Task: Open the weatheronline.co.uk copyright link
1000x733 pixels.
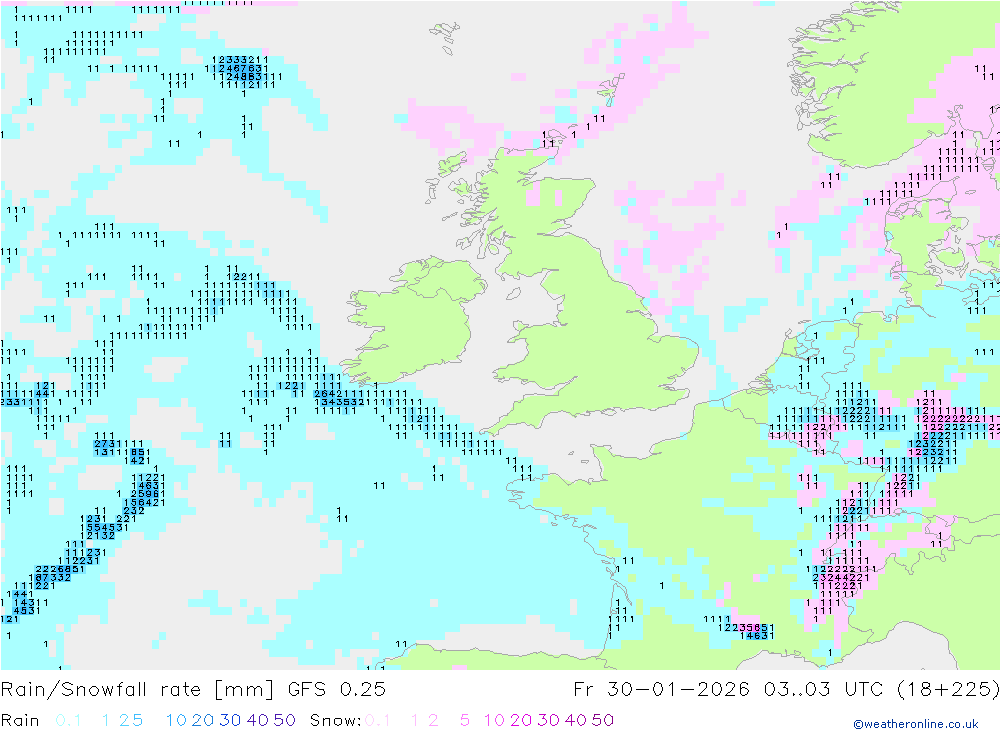Action: (x=916, y=724)
